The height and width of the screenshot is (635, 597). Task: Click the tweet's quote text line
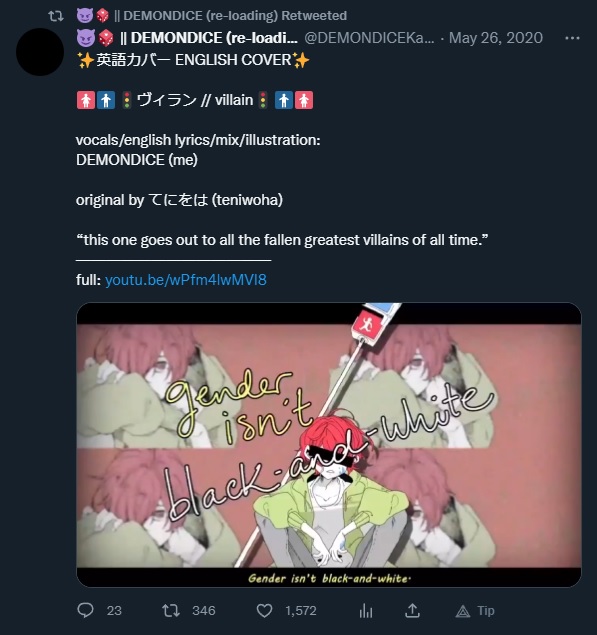point(282,240)
